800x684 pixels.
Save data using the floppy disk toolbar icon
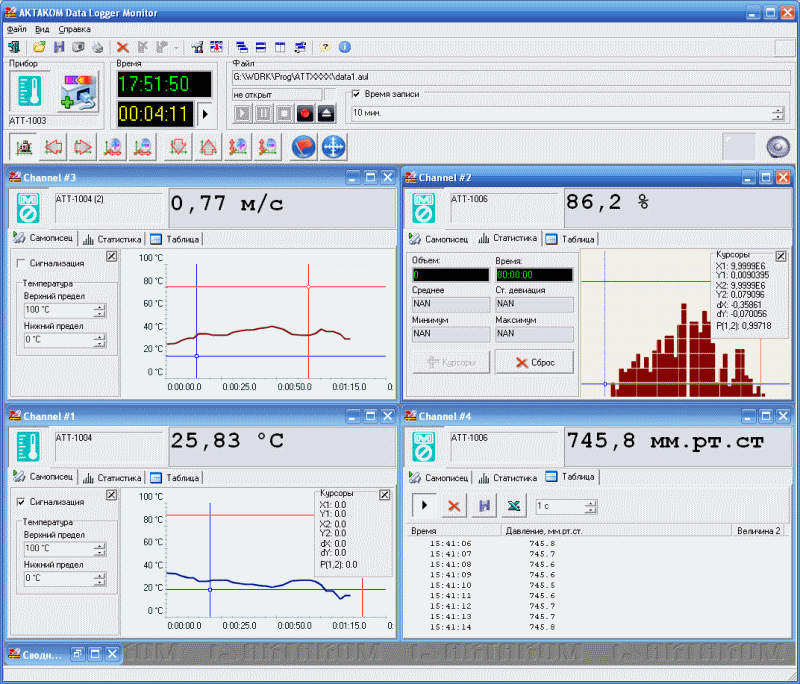tap(59, 47)
